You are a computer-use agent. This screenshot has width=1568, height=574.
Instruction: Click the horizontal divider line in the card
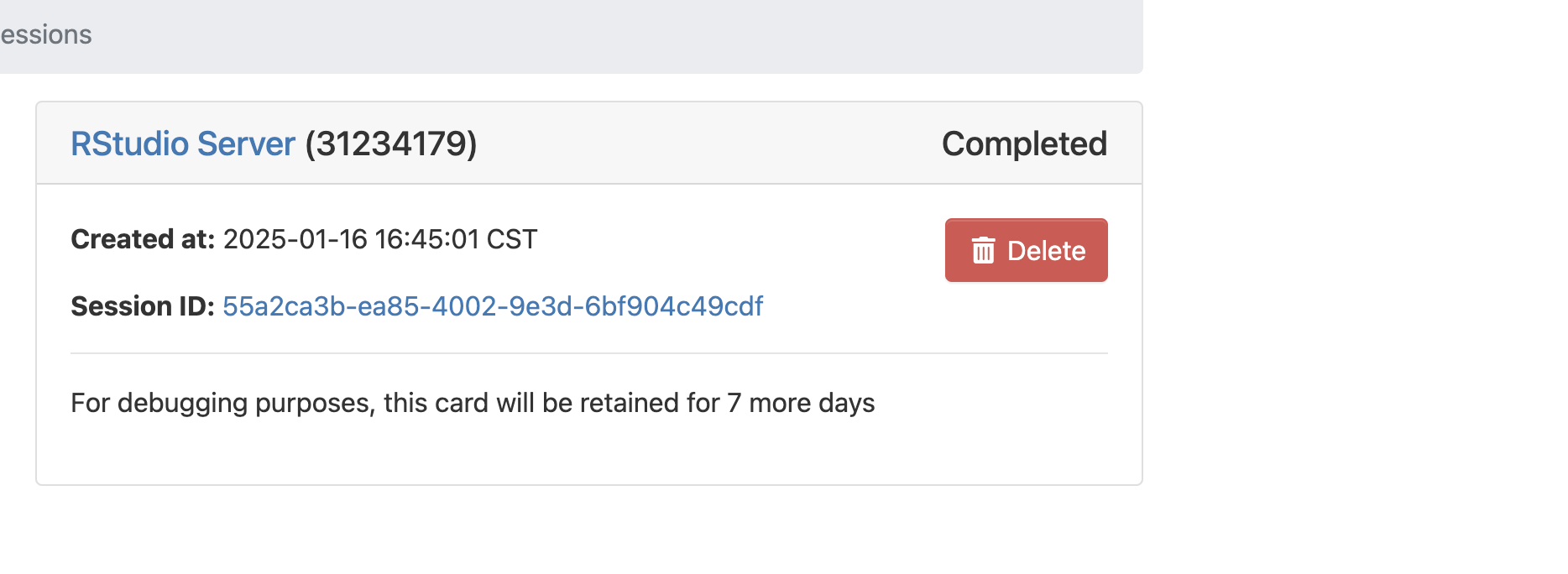click(x=589, y=353)
